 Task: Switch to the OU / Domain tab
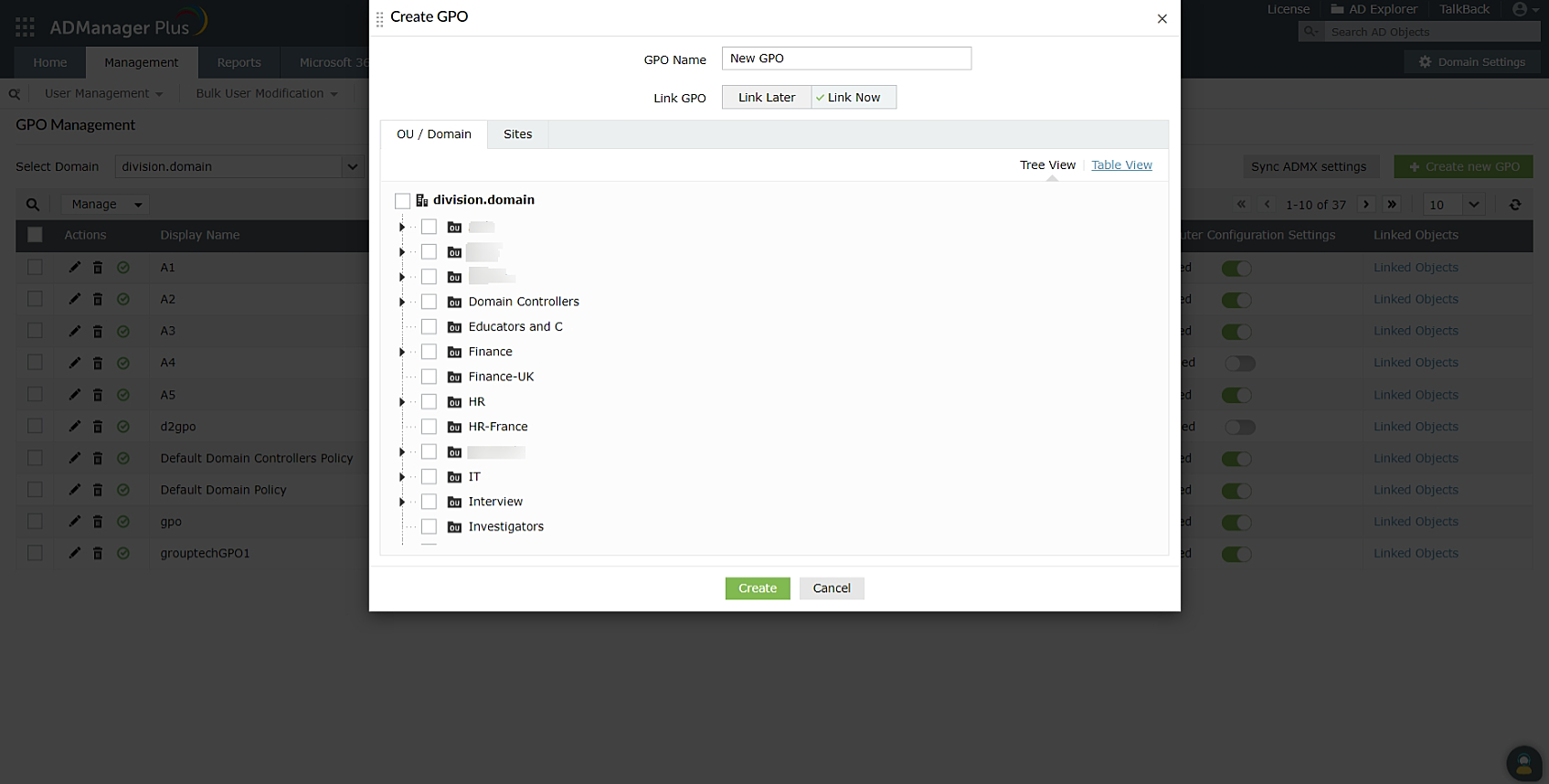(434, 134)
